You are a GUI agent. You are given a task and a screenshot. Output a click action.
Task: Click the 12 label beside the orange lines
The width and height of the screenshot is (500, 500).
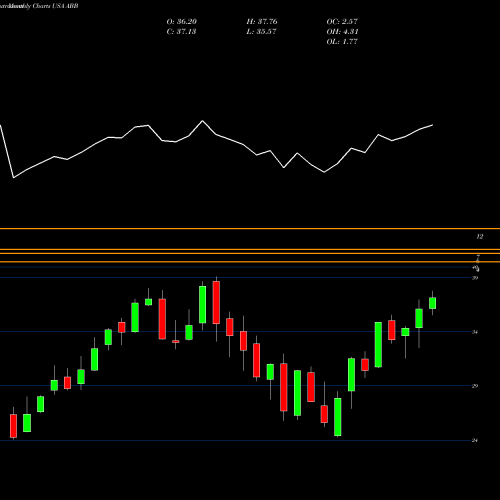pyautogui.click(x=480, y=236)
